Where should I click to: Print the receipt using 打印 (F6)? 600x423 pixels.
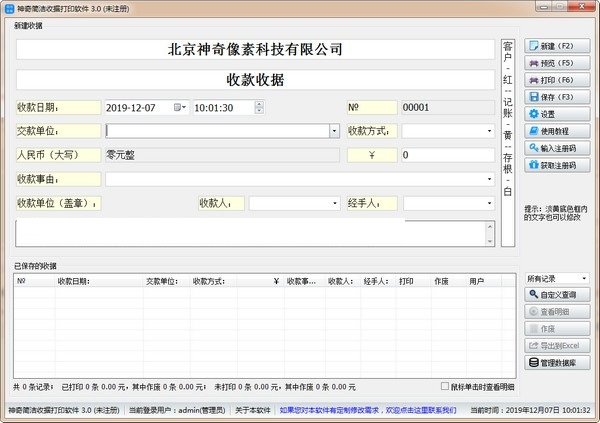coord(557,80)
